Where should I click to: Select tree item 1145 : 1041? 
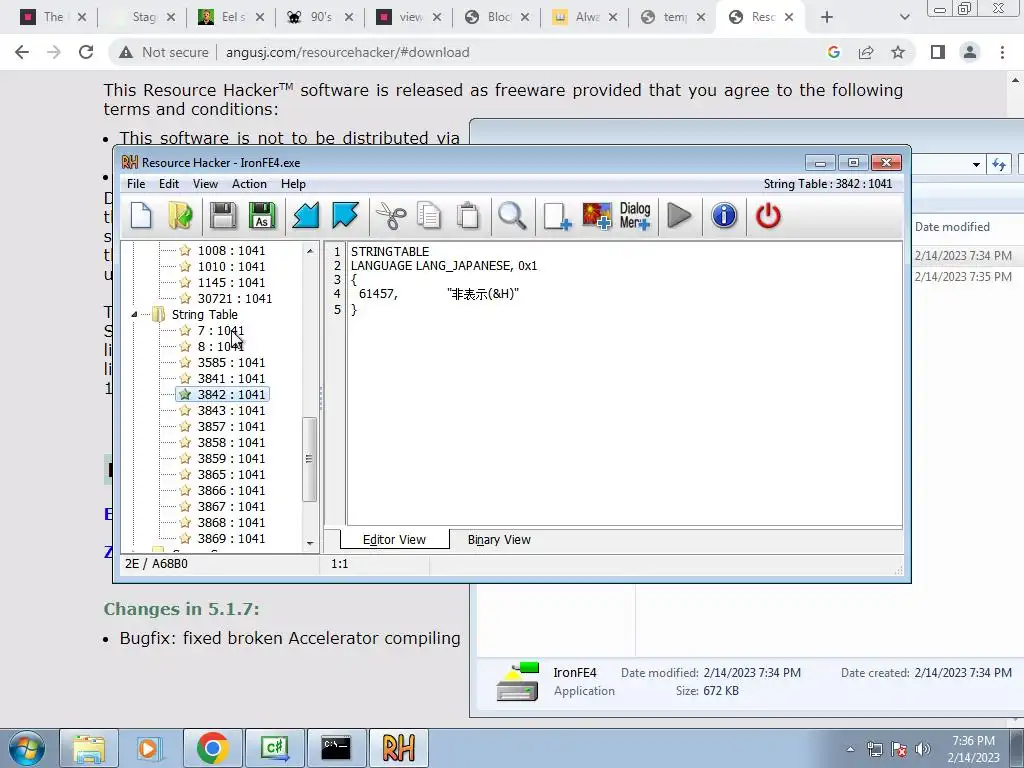(x=231, y=283)
